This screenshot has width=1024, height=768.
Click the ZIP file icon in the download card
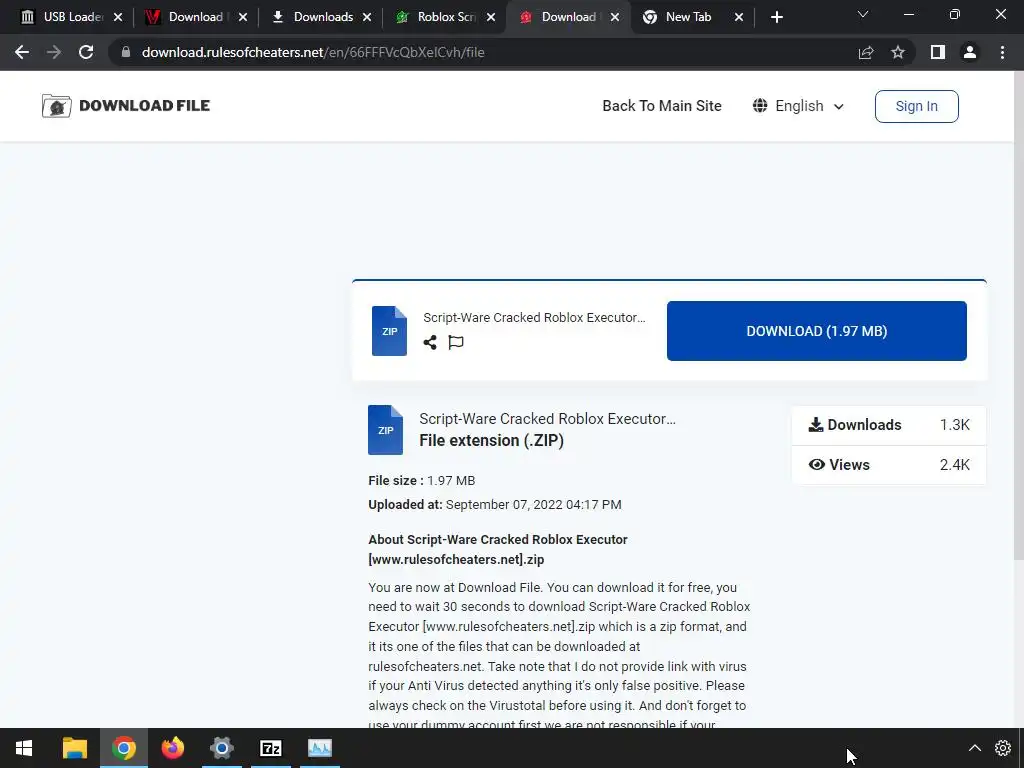point(389,331)
